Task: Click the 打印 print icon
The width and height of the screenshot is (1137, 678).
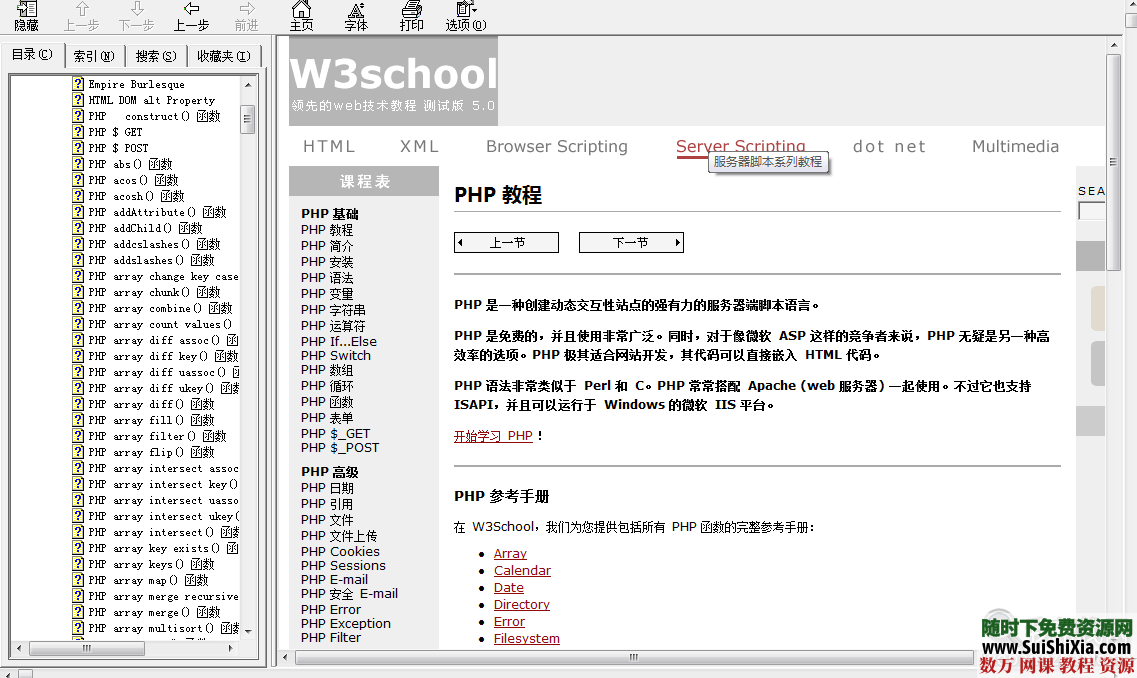Action: [411, 15]
